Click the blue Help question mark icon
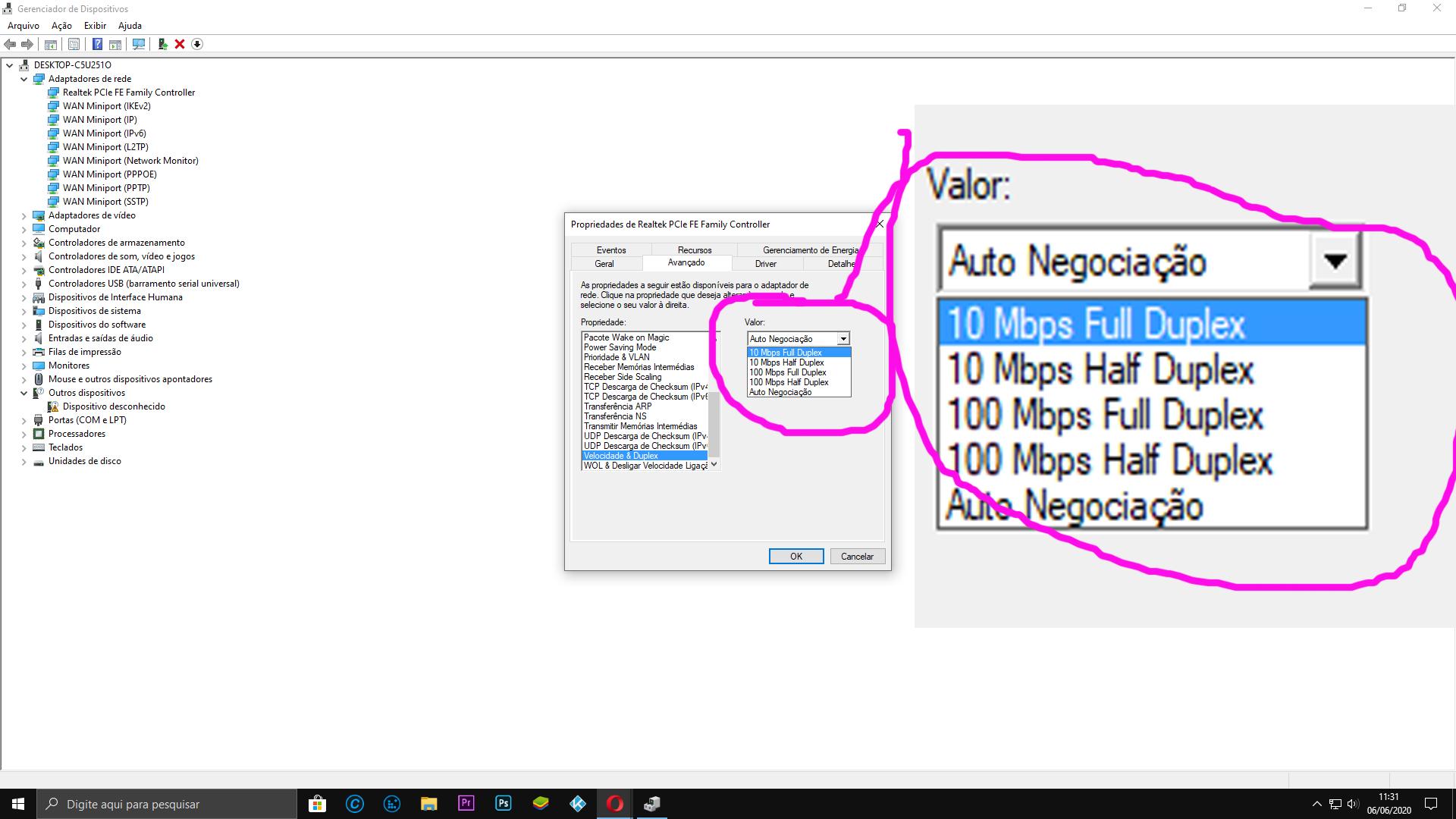Viewport: 1456px width, 819px height. pyautogui.click(x=97, y=44)
